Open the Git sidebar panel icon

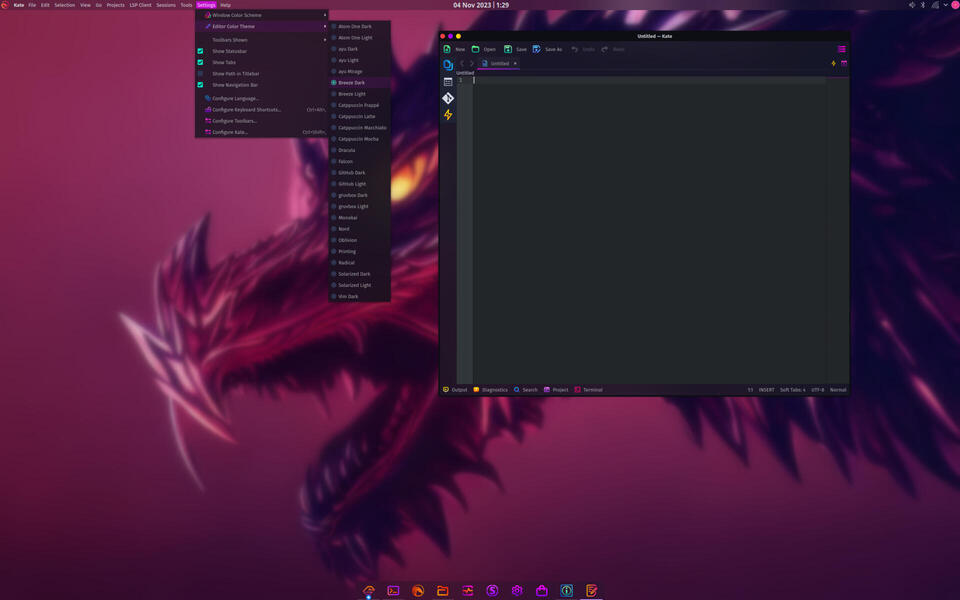click(x=448, y=98)
